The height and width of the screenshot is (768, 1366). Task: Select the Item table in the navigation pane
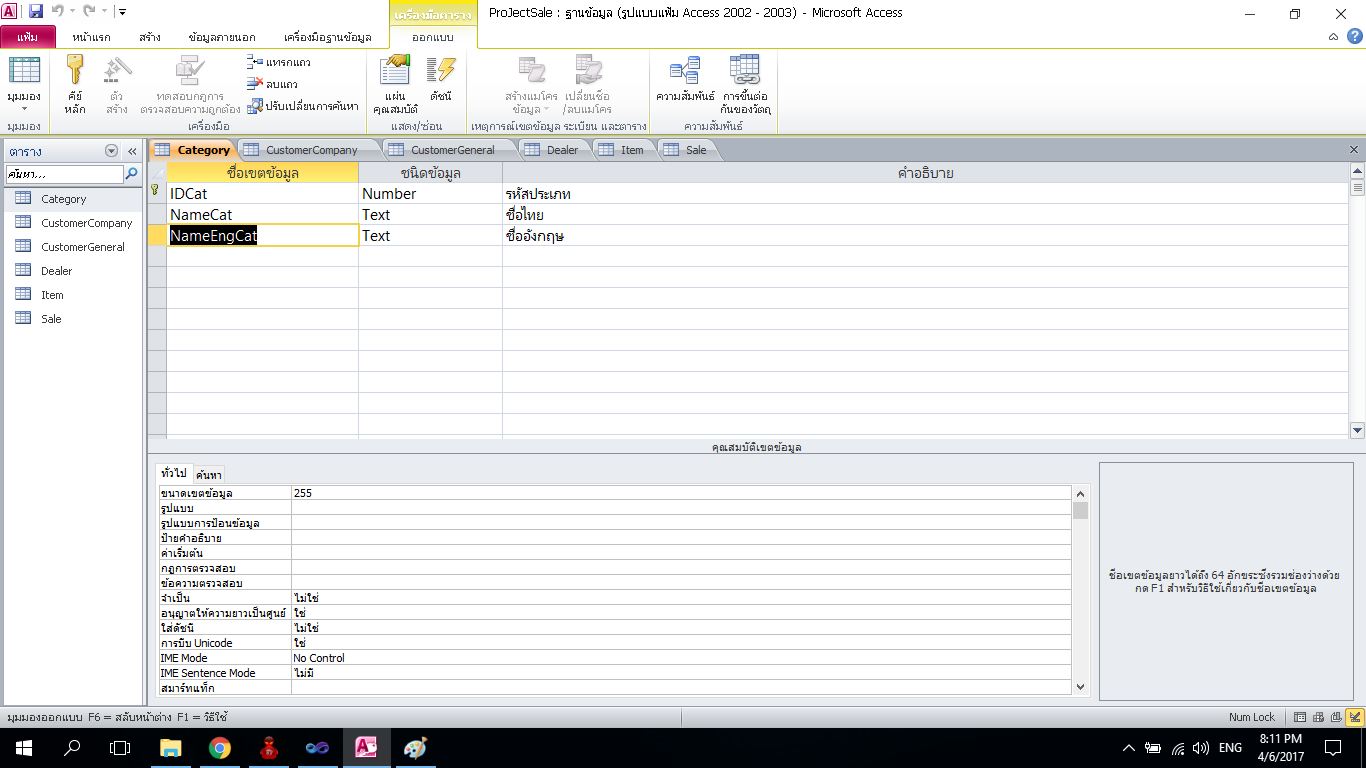(x=72, y=295)
